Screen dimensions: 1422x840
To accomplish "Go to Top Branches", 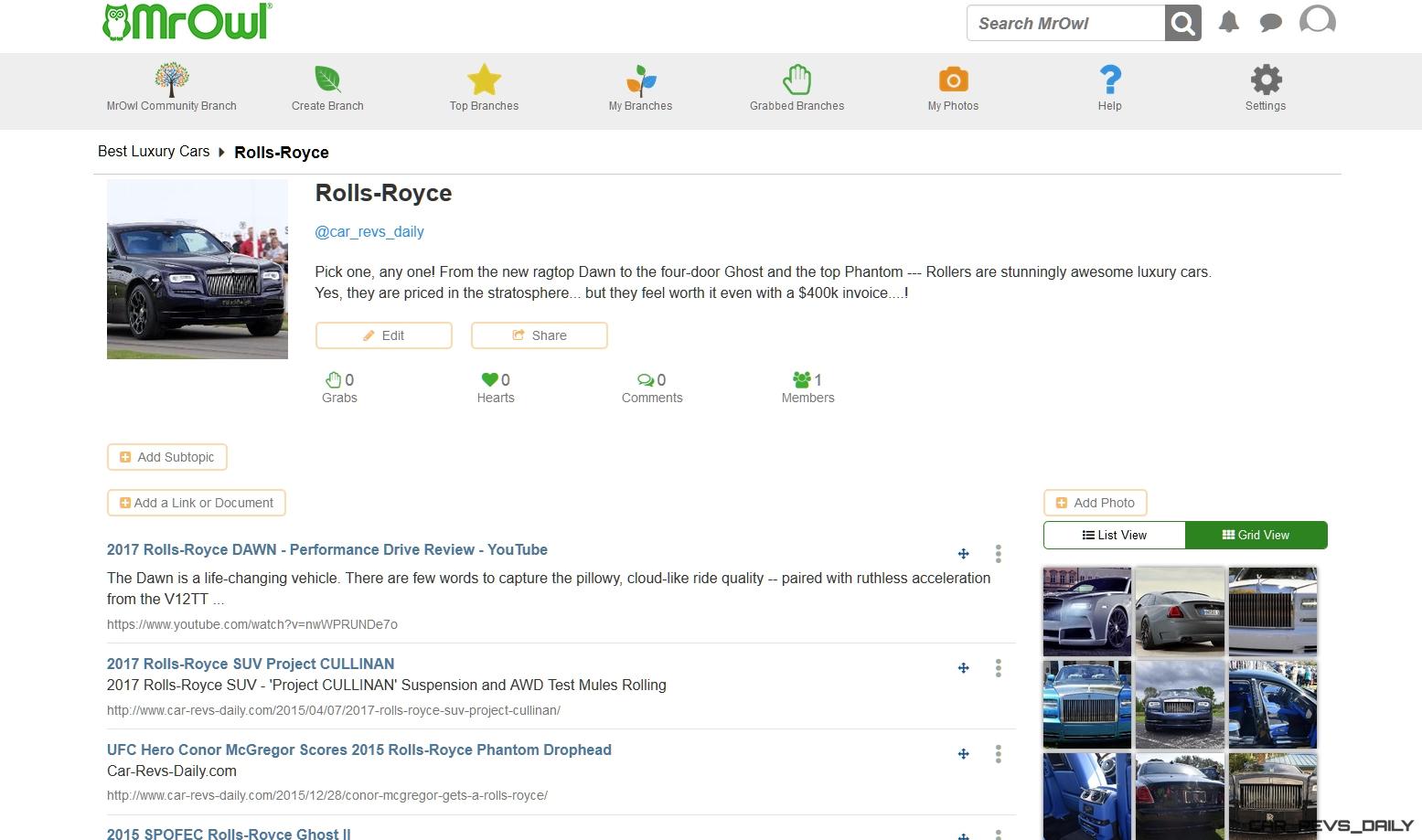I will (484, 88).
